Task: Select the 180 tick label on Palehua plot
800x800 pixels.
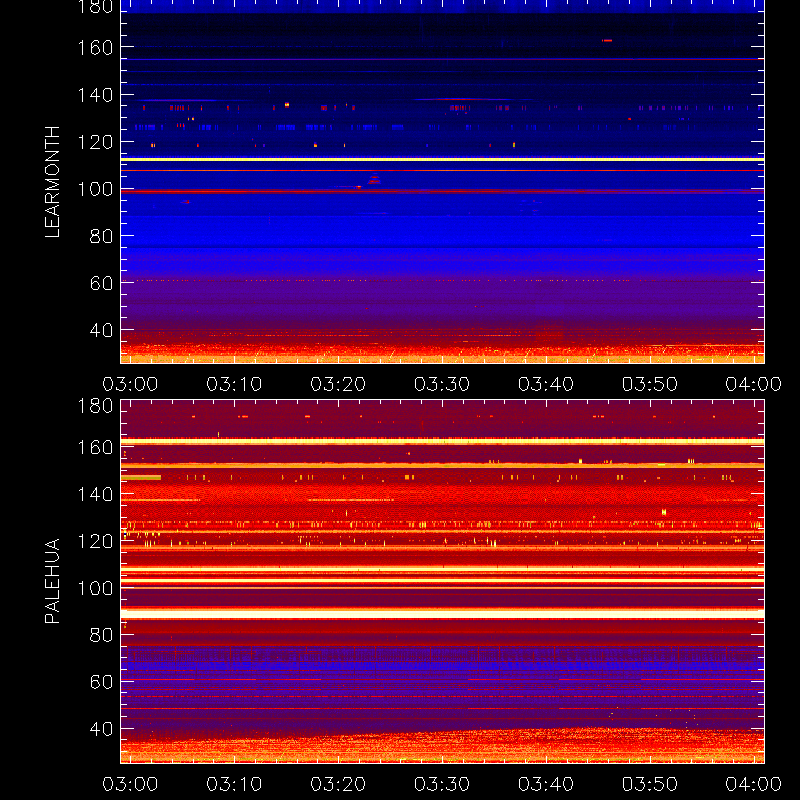Action: tap(95, 406)
